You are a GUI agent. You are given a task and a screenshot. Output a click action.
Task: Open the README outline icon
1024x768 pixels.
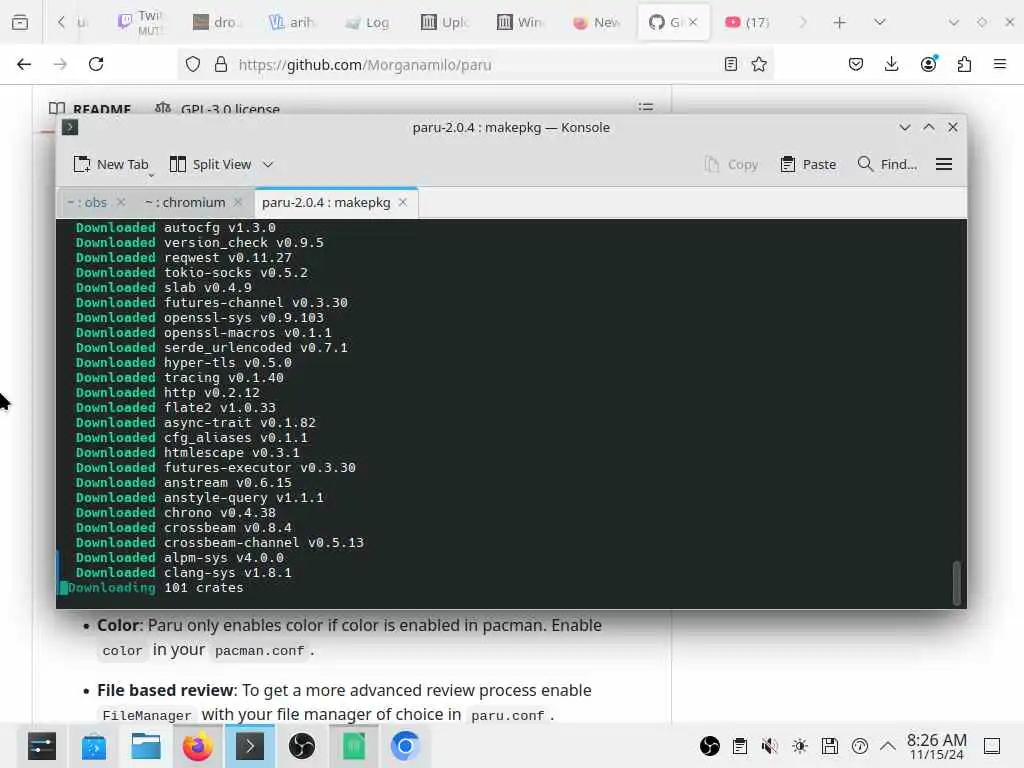(646, 106)
